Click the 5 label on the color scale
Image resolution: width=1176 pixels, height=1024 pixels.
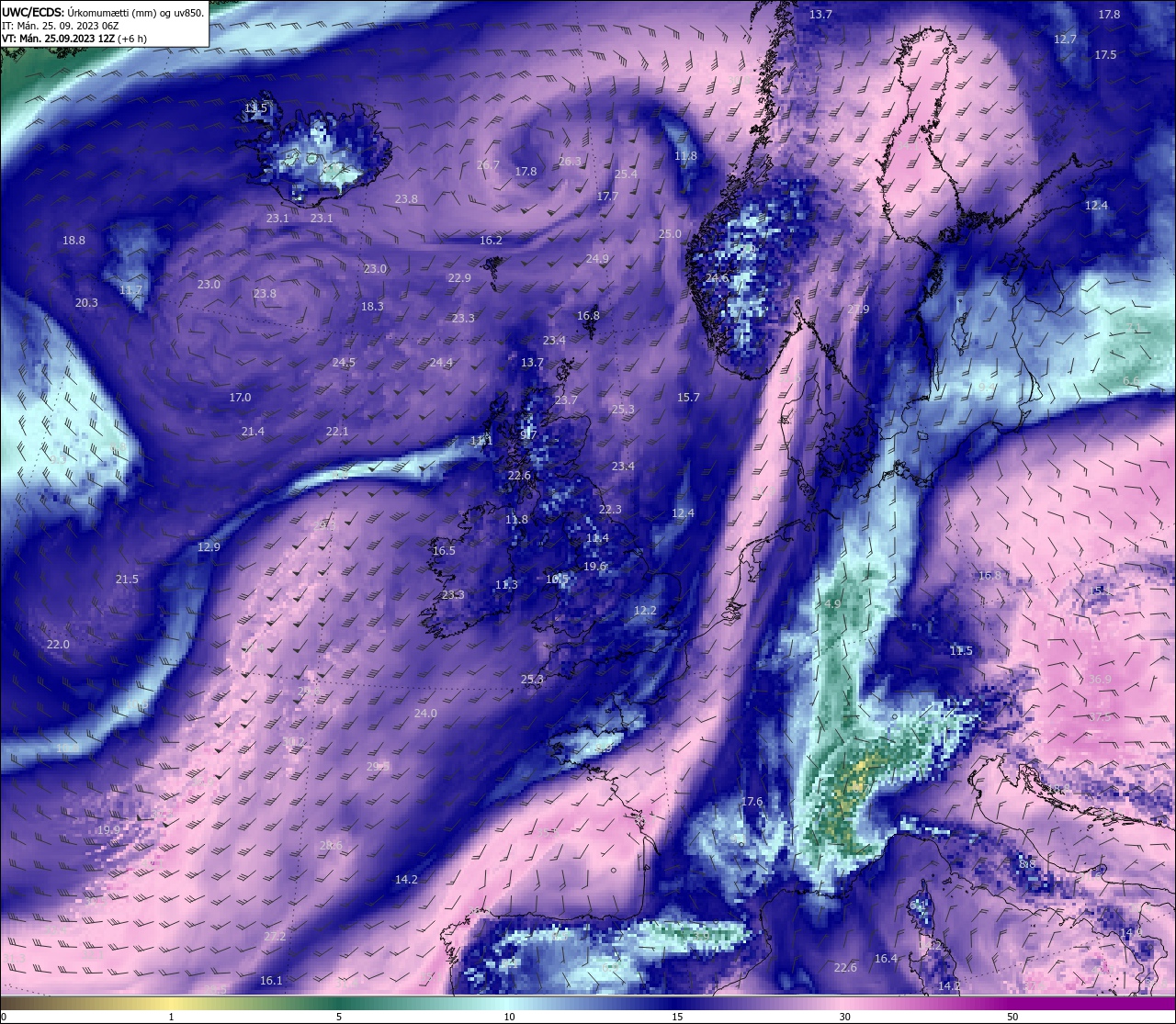coord(339,1017)
